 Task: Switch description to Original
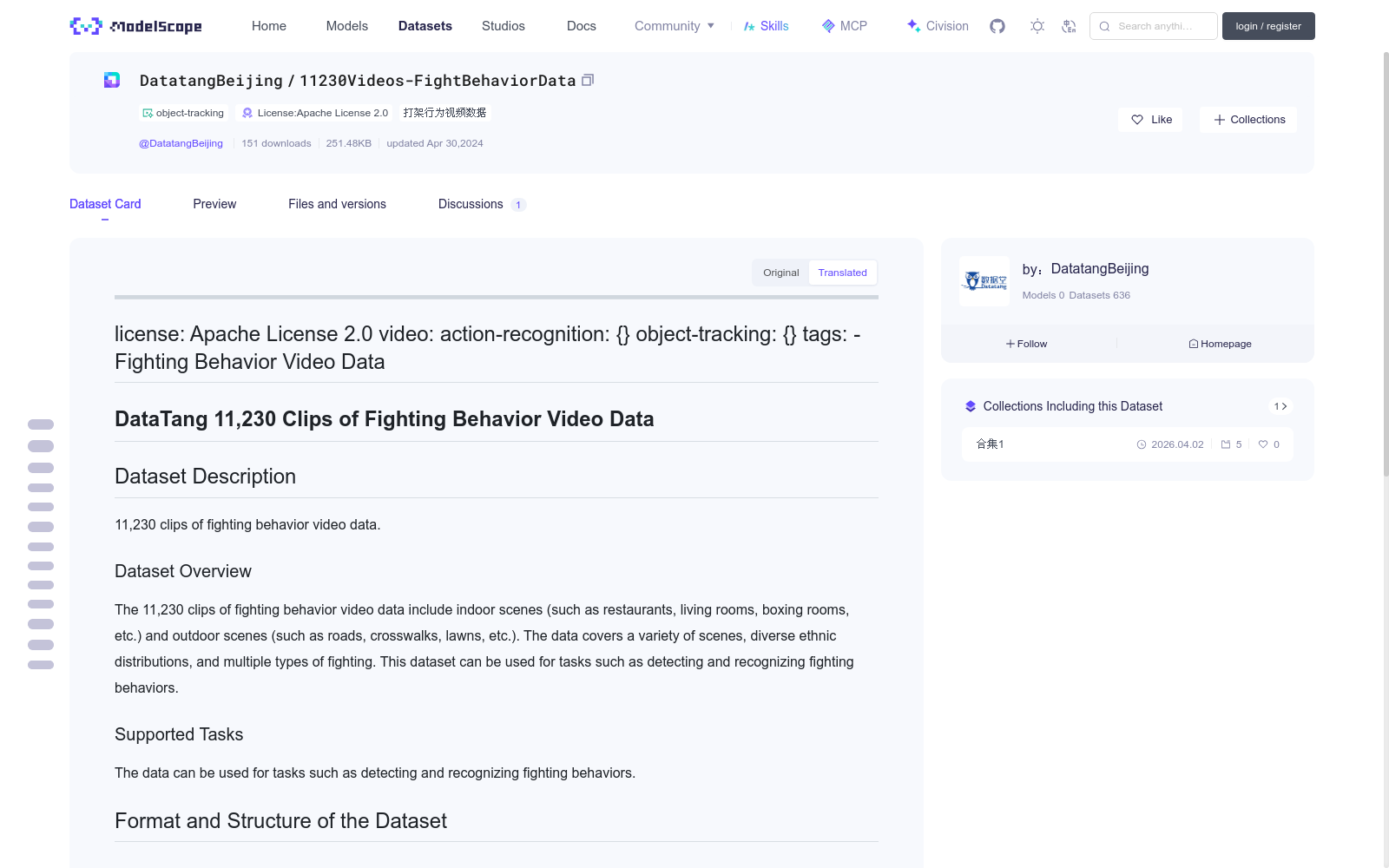[x=780, y=273]
